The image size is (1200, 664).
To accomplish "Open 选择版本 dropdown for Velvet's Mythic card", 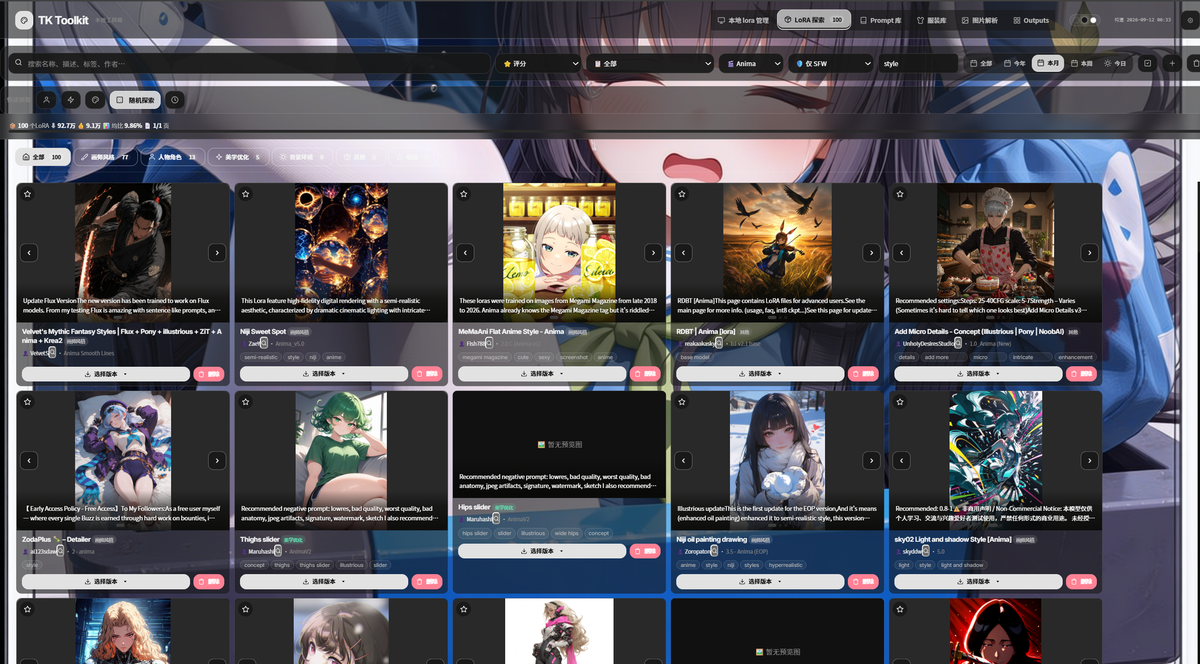I will (105, 374).
